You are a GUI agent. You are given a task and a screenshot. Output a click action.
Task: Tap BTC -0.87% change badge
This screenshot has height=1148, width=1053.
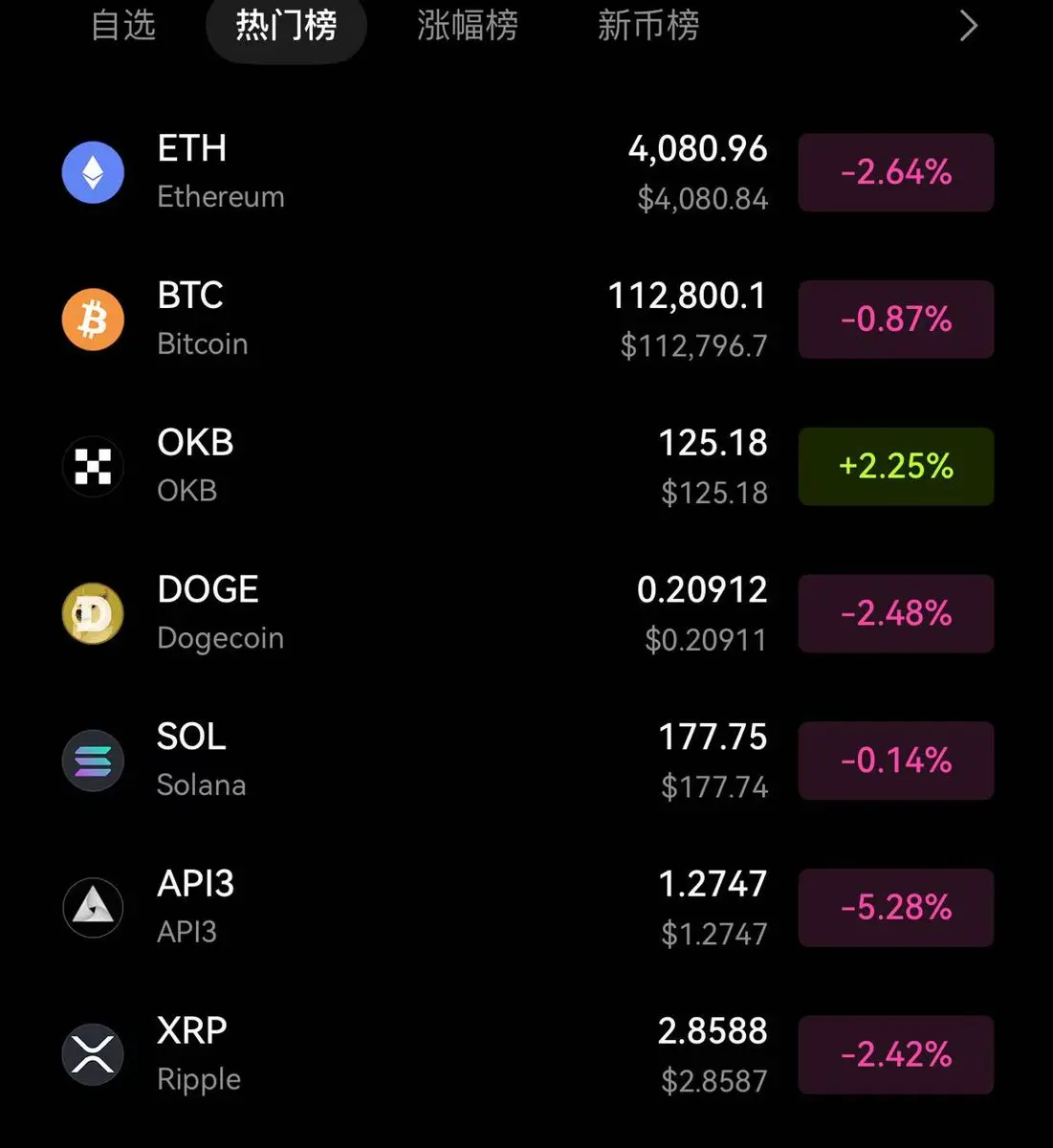coord(896,320)
